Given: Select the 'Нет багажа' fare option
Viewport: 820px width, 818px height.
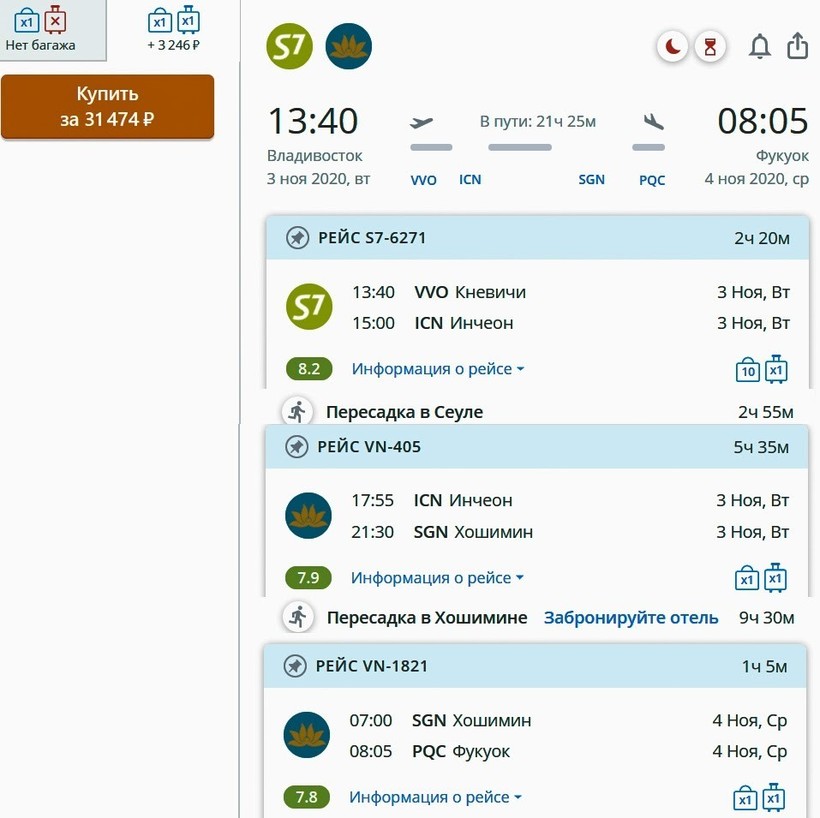Looking at the screenshot, I should [x=40, y=30].
